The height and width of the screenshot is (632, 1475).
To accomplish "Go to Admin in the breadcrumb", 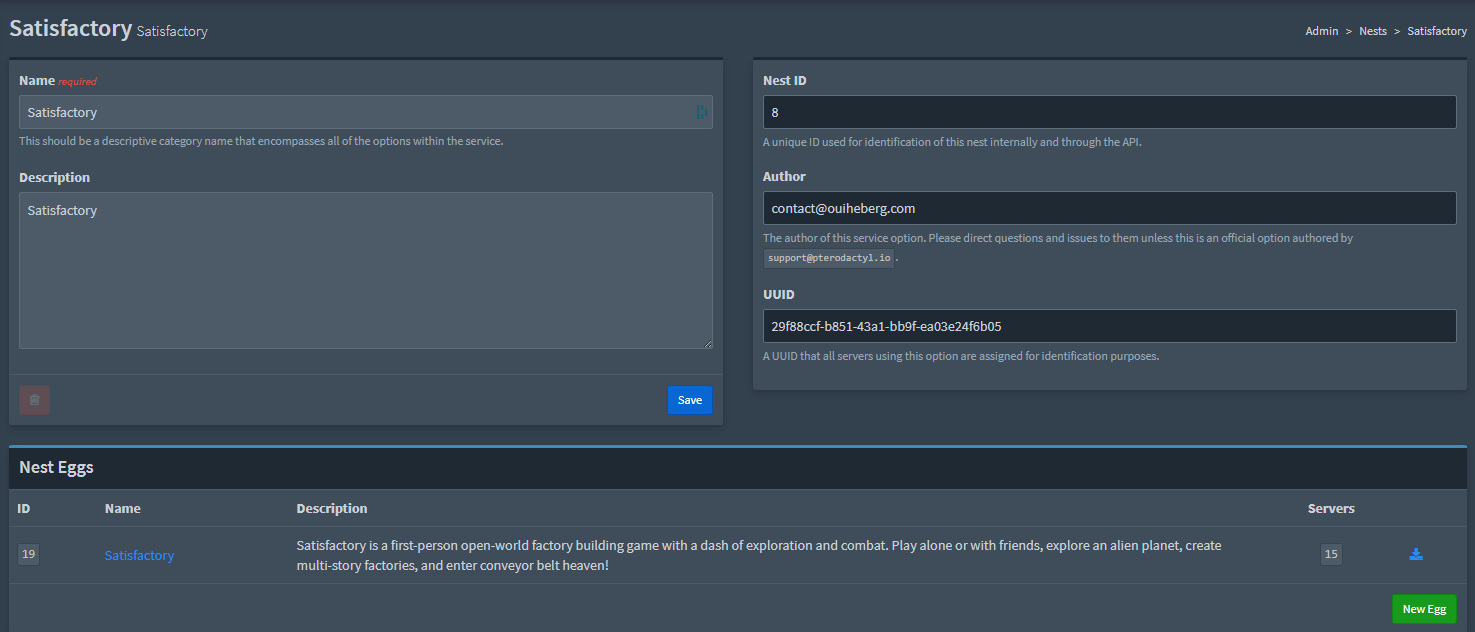I will tap(1321, 31).
